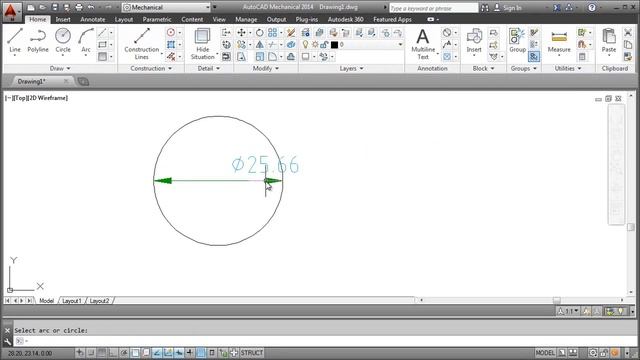Select the Move tool in Modify panel

click(241, 33)
